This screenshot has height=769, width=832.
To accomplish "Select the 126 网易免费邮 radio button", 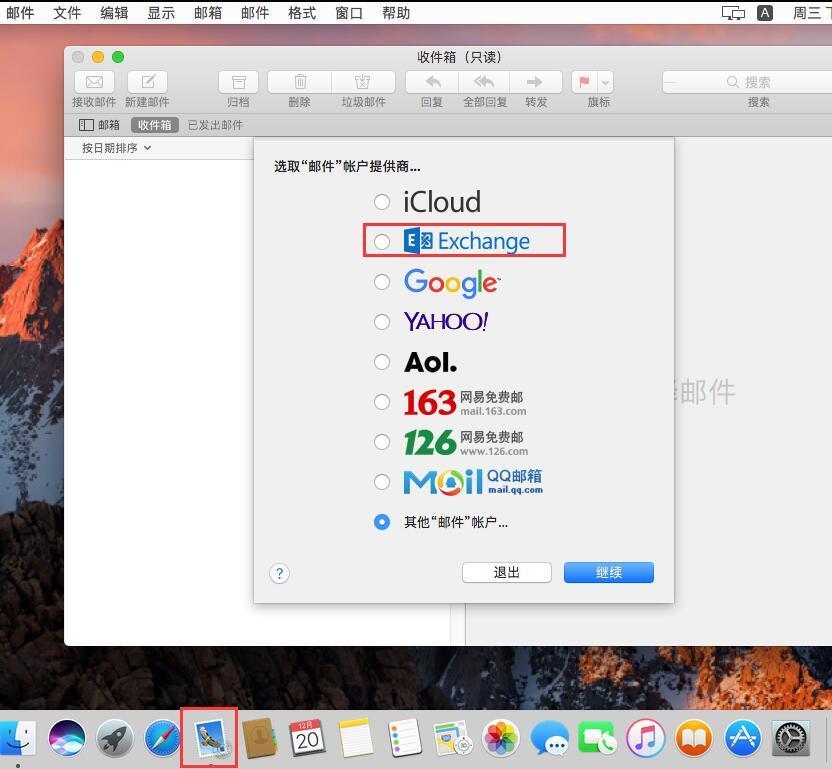I will 382,442.
